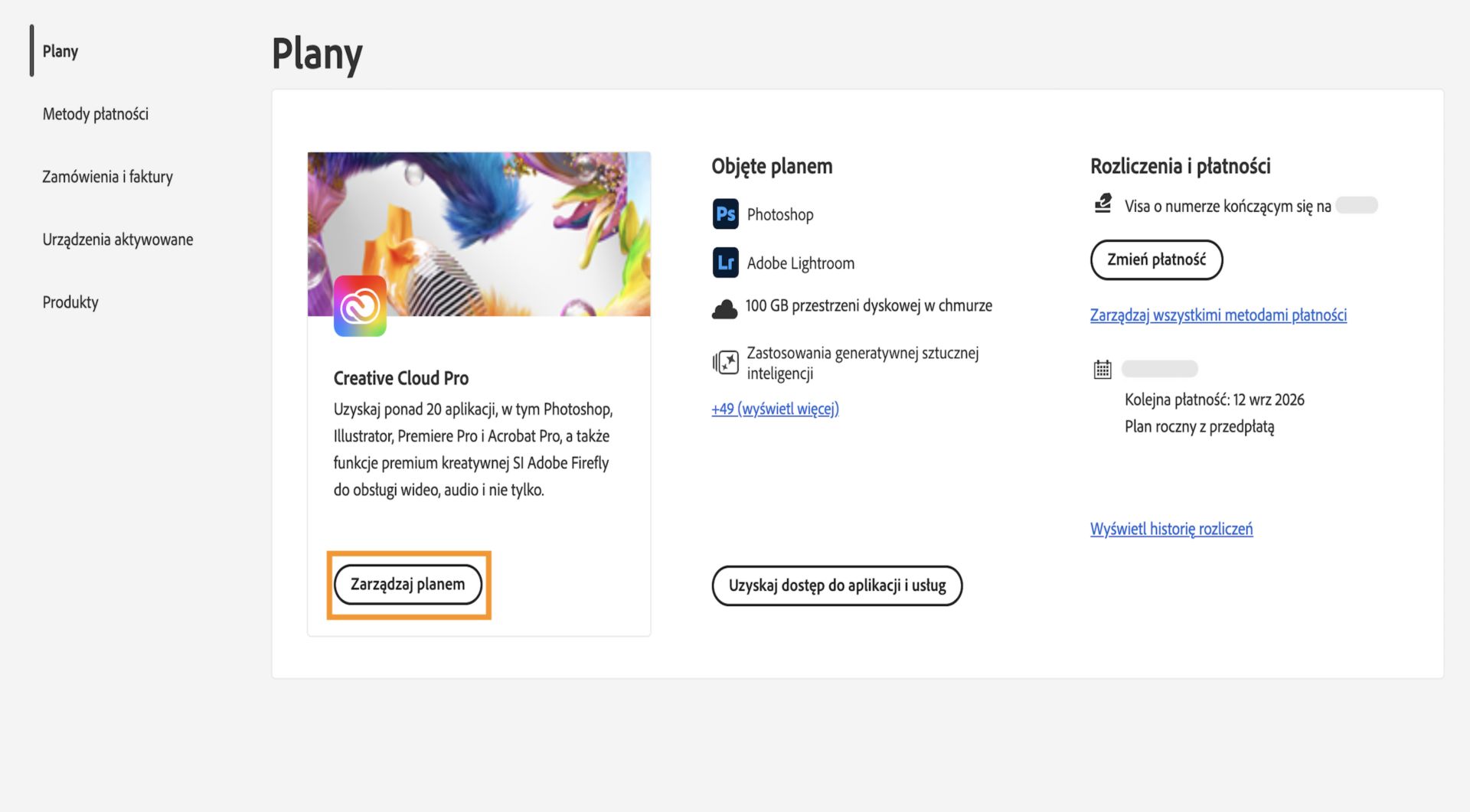
Task: Open the Produkty sidebar item
Action: click(70, 302)
